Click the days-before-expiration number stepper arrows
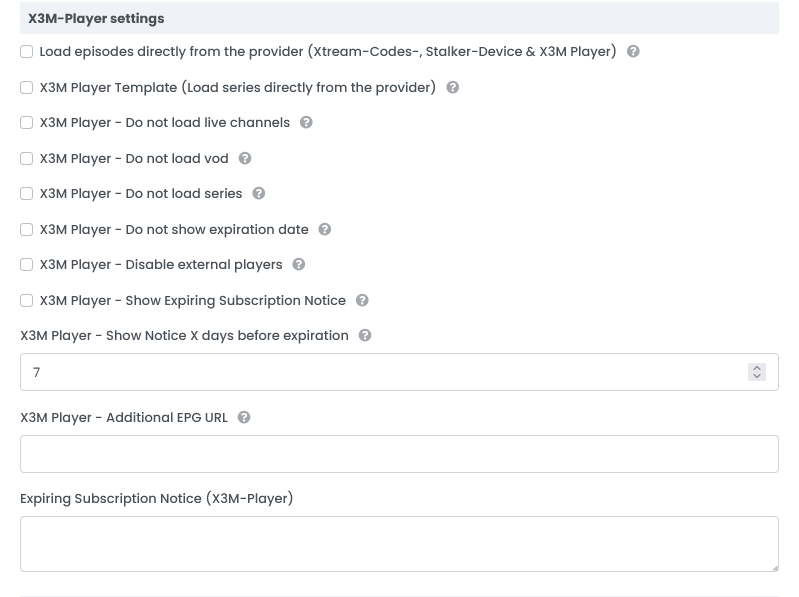The image size is (799, 597). pos(757,372)
